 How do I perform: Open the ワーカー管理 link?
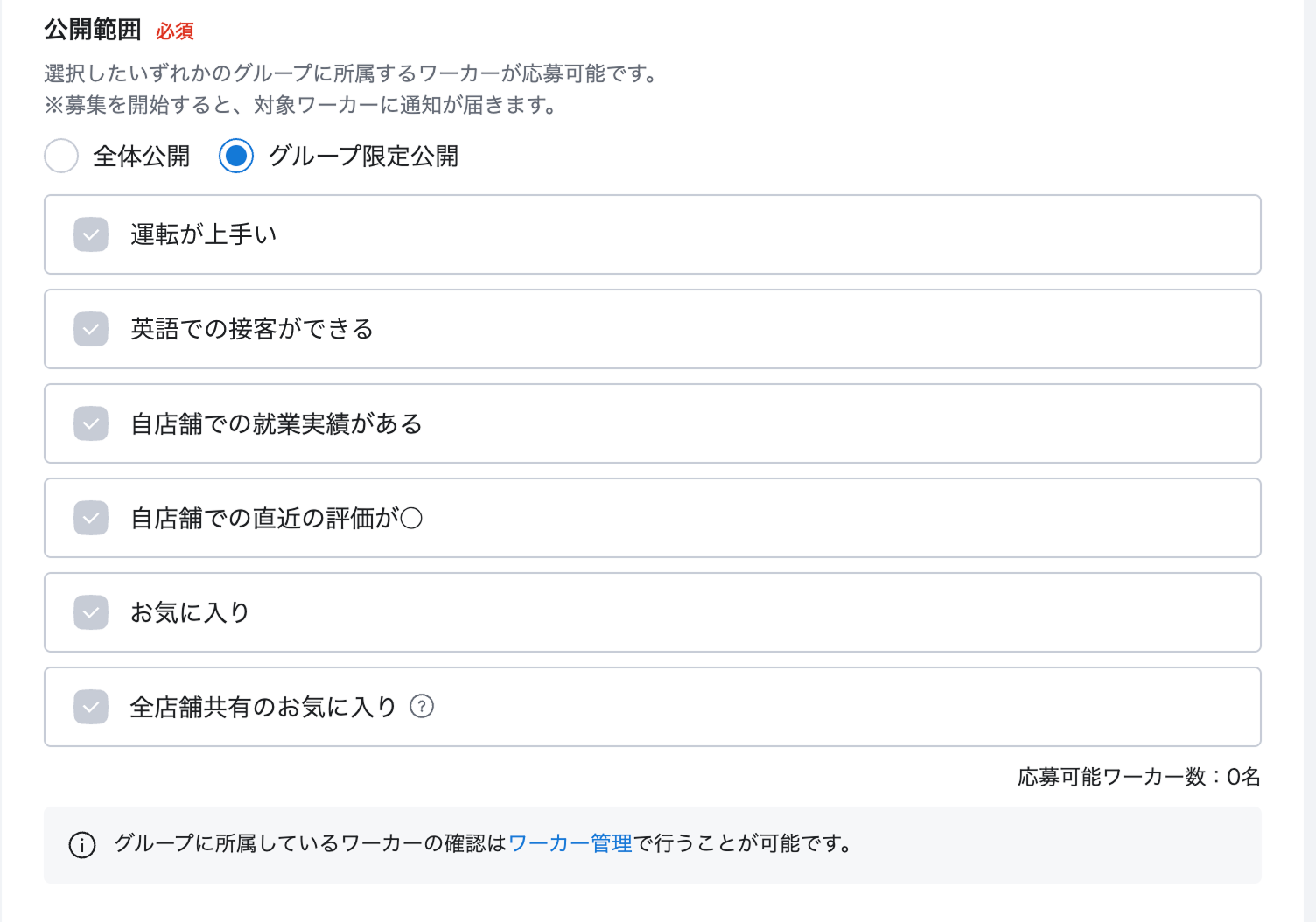point(570,843)
